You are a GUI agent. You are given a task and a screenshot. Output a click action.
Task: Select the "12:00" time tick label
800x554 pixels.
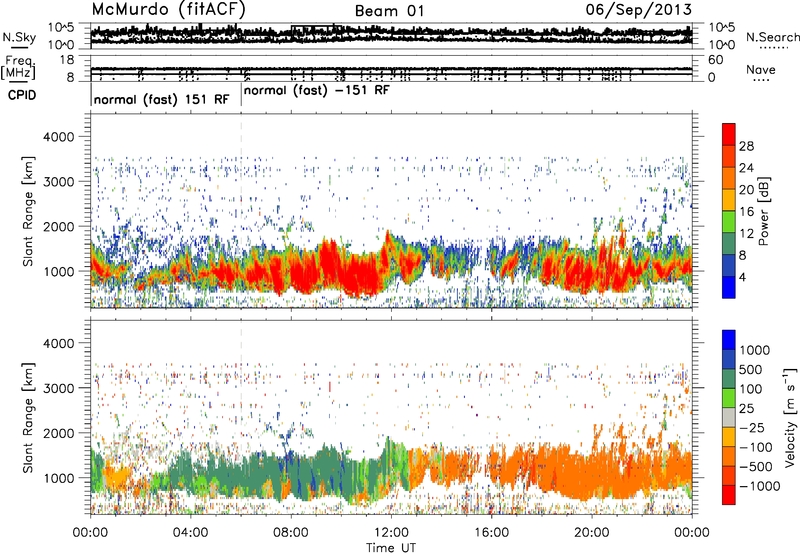coord(391,533)
